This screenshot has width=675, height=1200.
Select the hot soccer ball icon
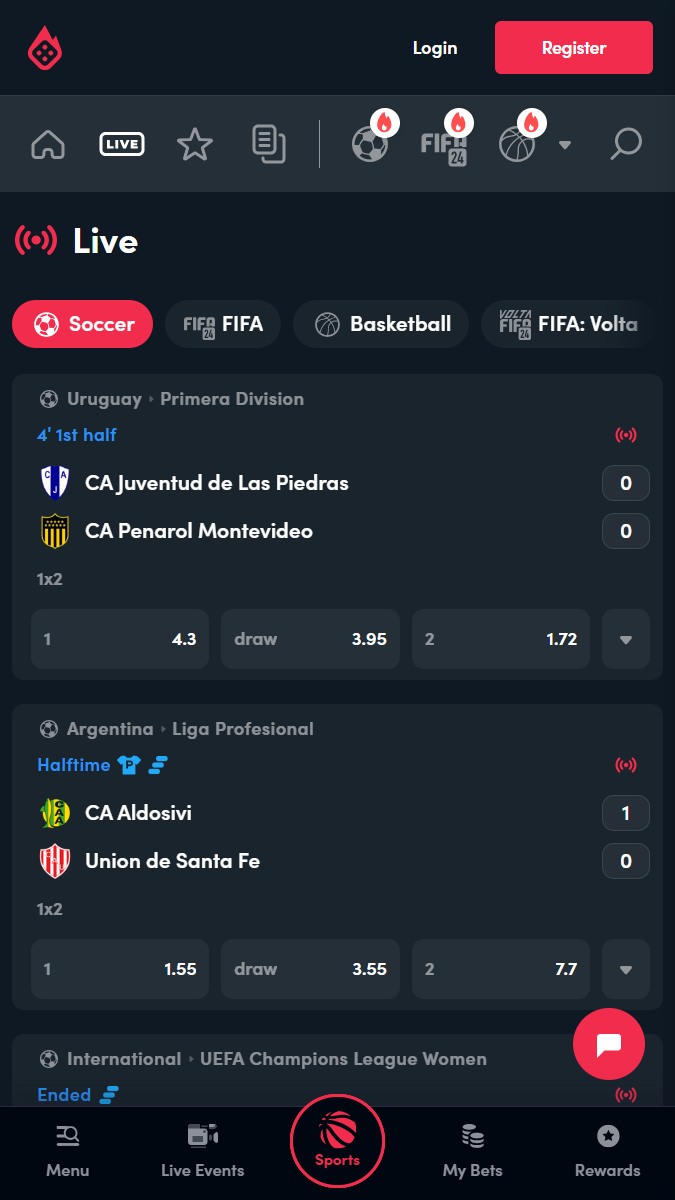pos(371,144)
